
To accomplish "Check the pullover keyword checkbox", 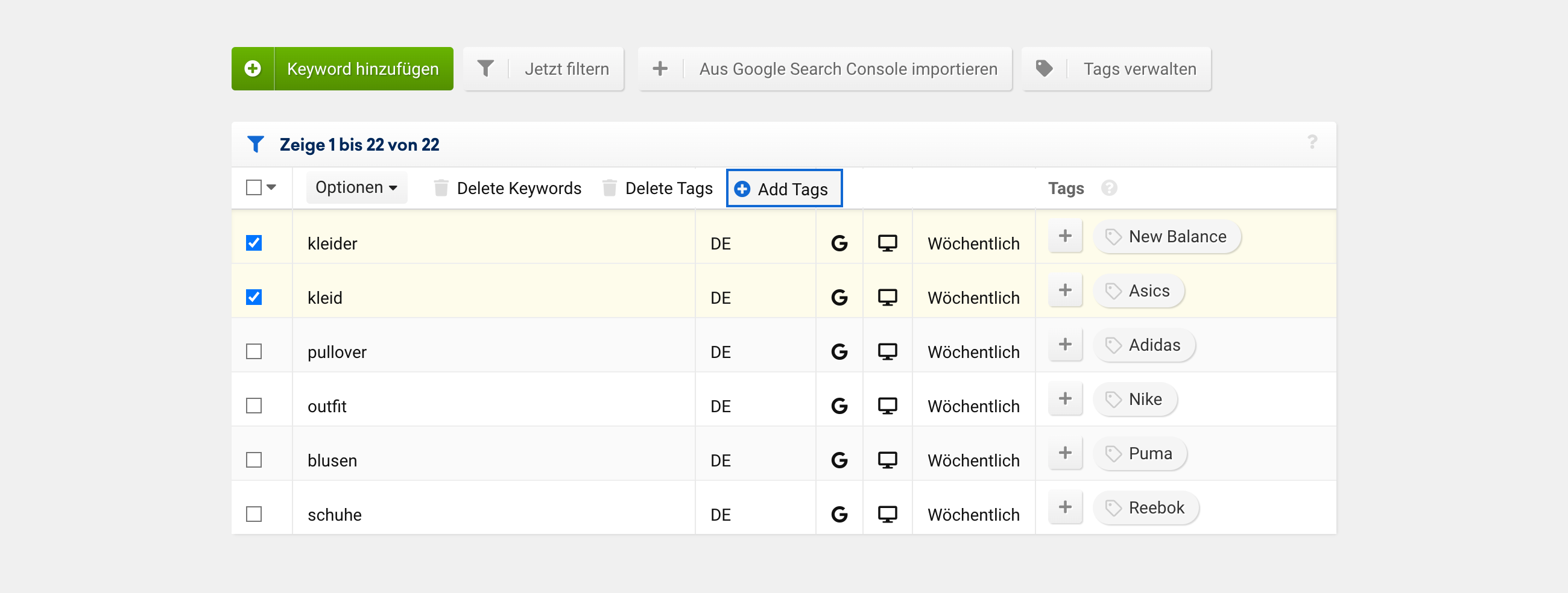I will [x=254, y=352].
